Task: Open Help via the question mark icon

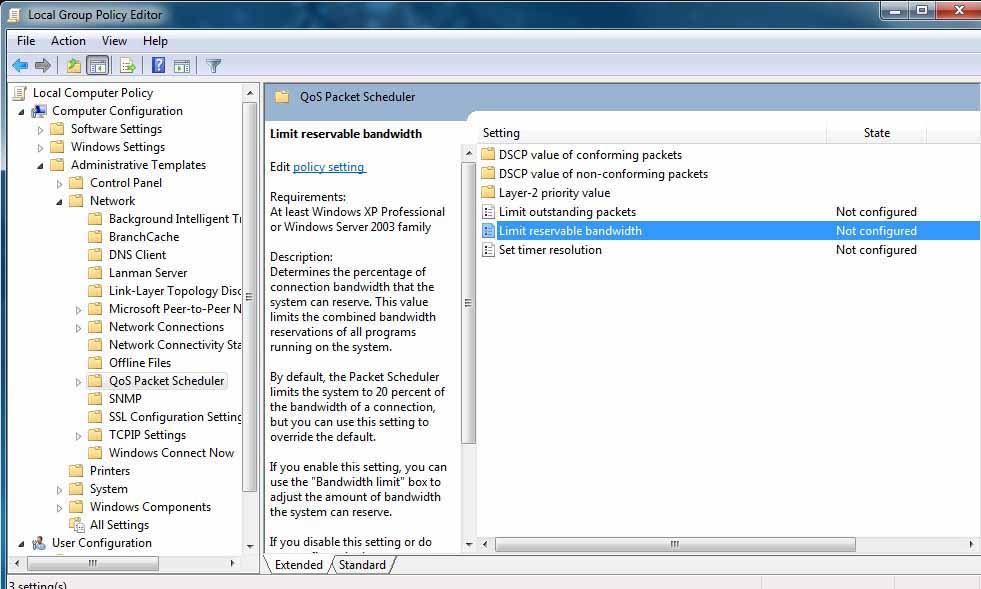Action: click(158, 66)
